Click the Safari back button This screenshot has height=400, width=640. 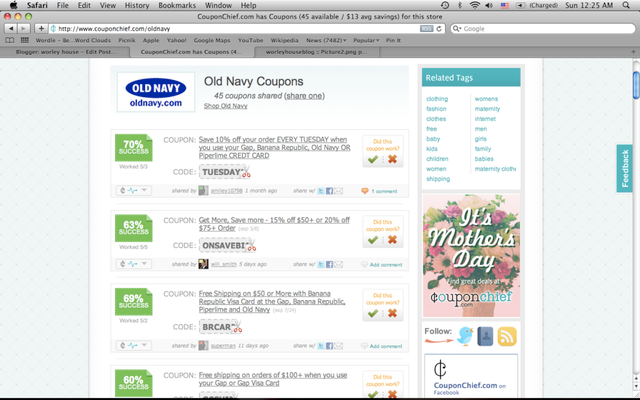point(11,28)
